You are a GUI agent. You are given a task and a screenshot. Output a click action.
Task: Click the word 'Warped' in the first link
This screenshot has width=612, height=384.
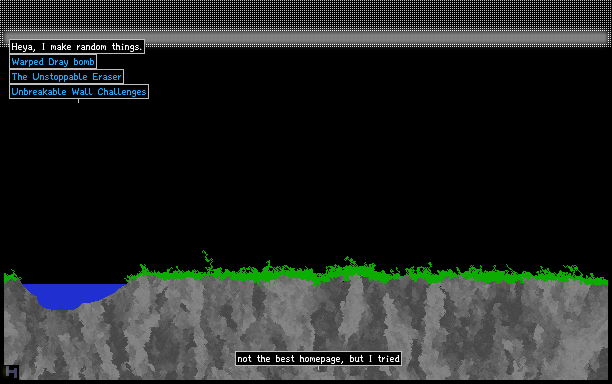[28, 62]
